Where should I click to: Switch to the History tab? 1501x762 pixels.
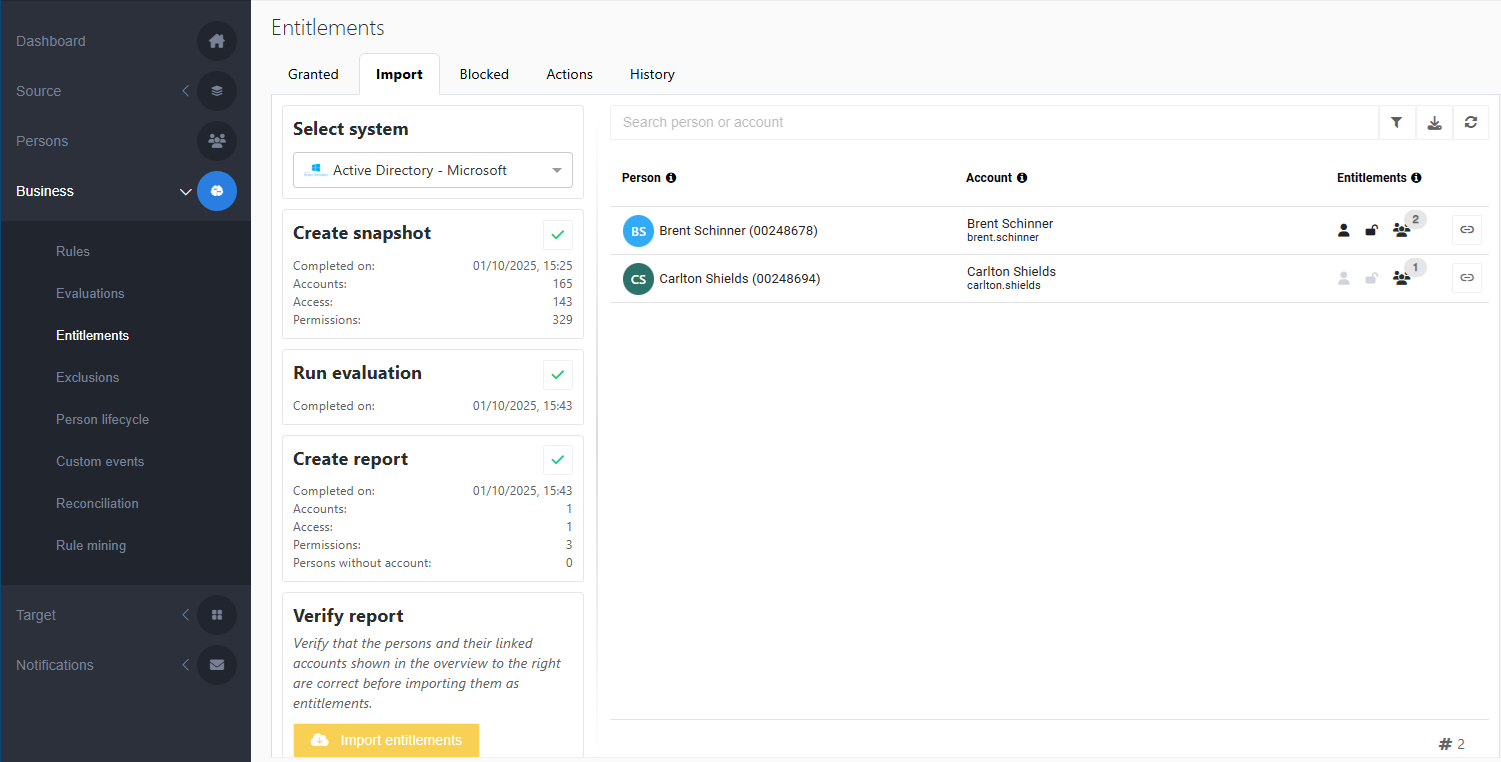(x=652, y=75)
